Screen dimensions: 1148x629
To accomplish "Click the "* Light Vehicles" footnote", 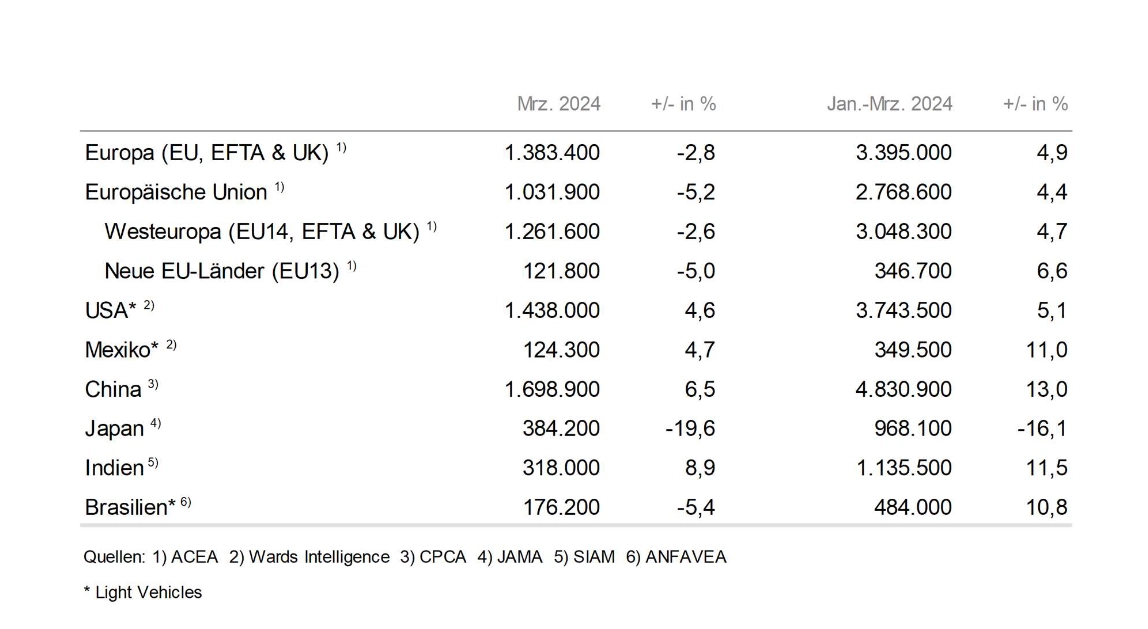I will [142, 593].
